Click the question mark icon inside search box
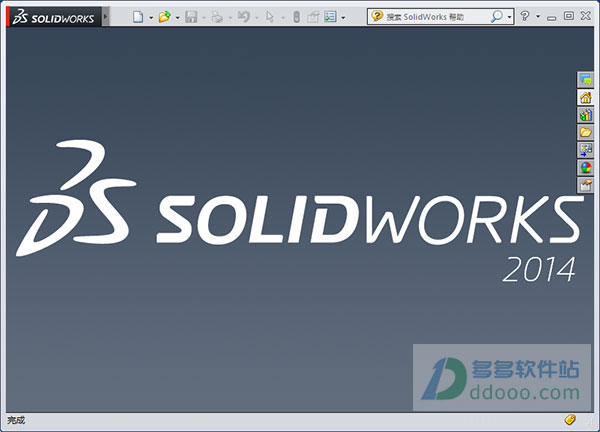The width and height of the screenshot is (600, 432). click(377, 16)
